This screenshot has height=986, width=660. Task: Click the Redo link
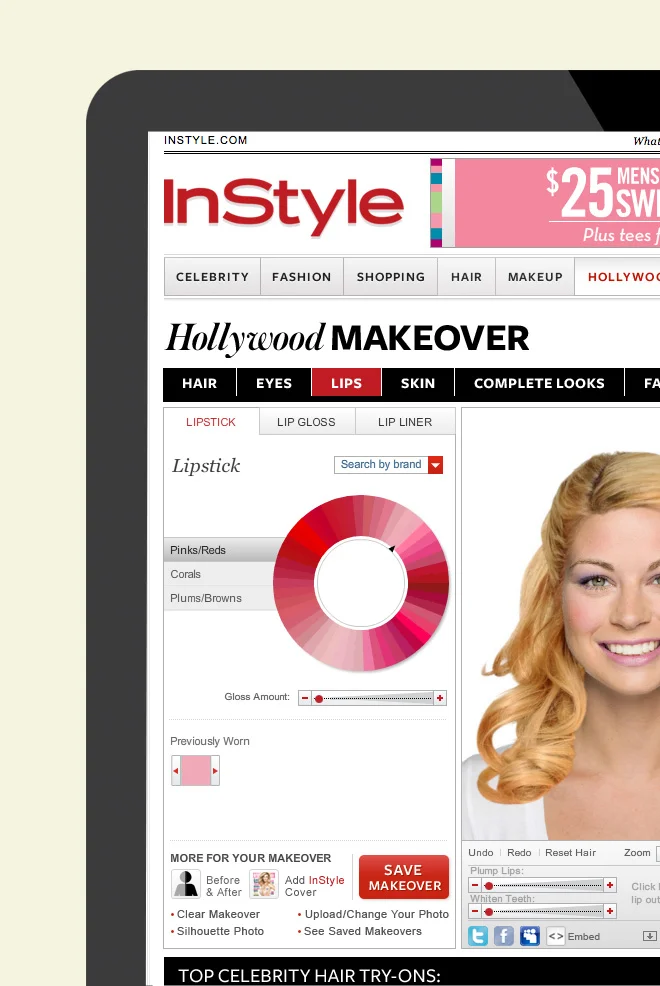[x=519, y=853]
